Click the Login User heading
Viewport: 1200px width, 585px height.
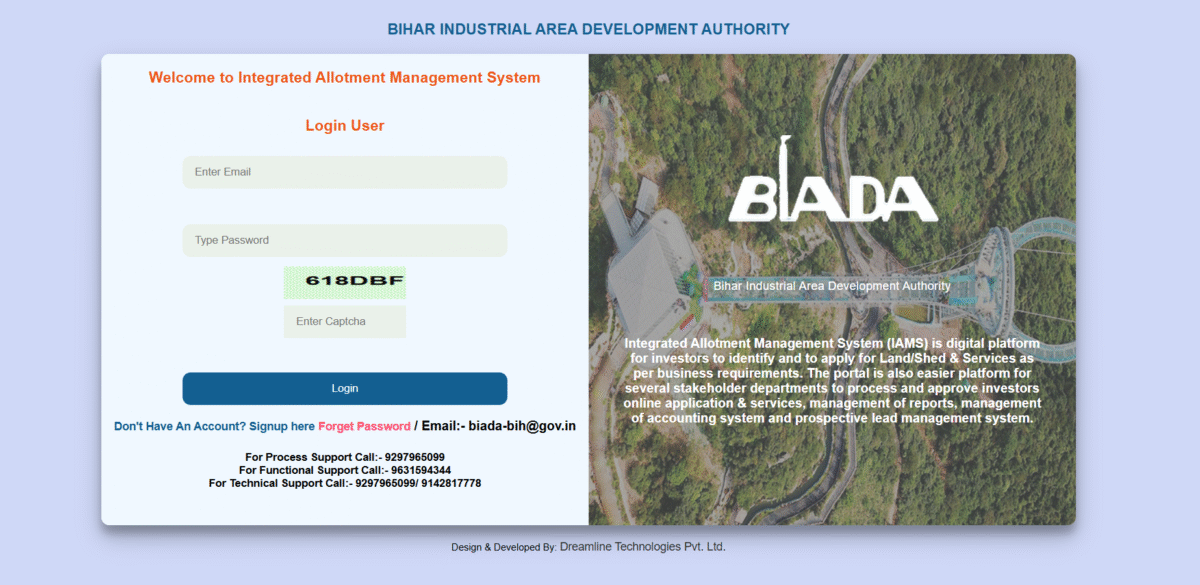click(344, 126)
